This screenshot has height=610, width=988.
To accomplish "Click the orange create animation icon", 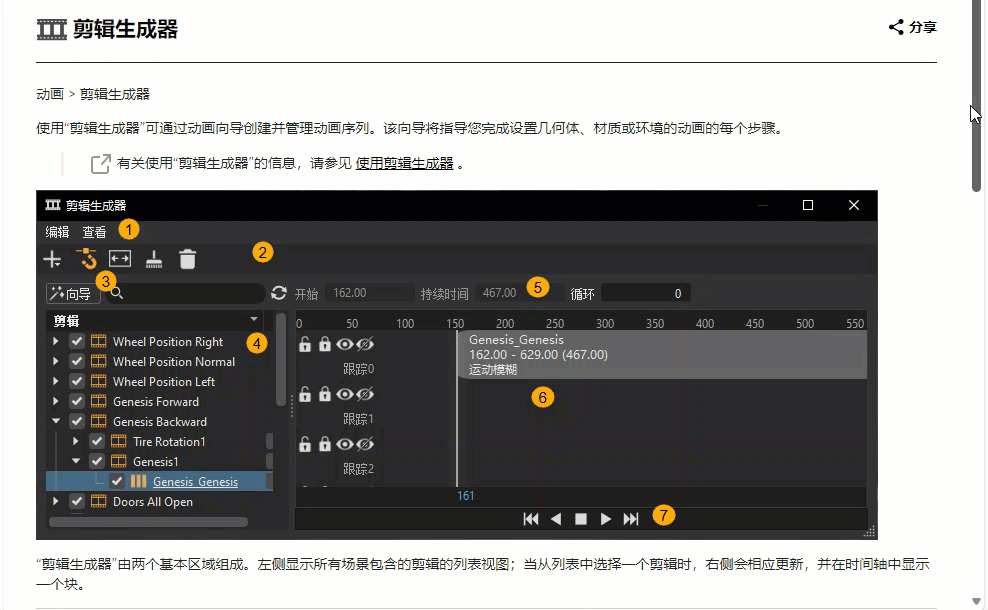I will 86,258.
